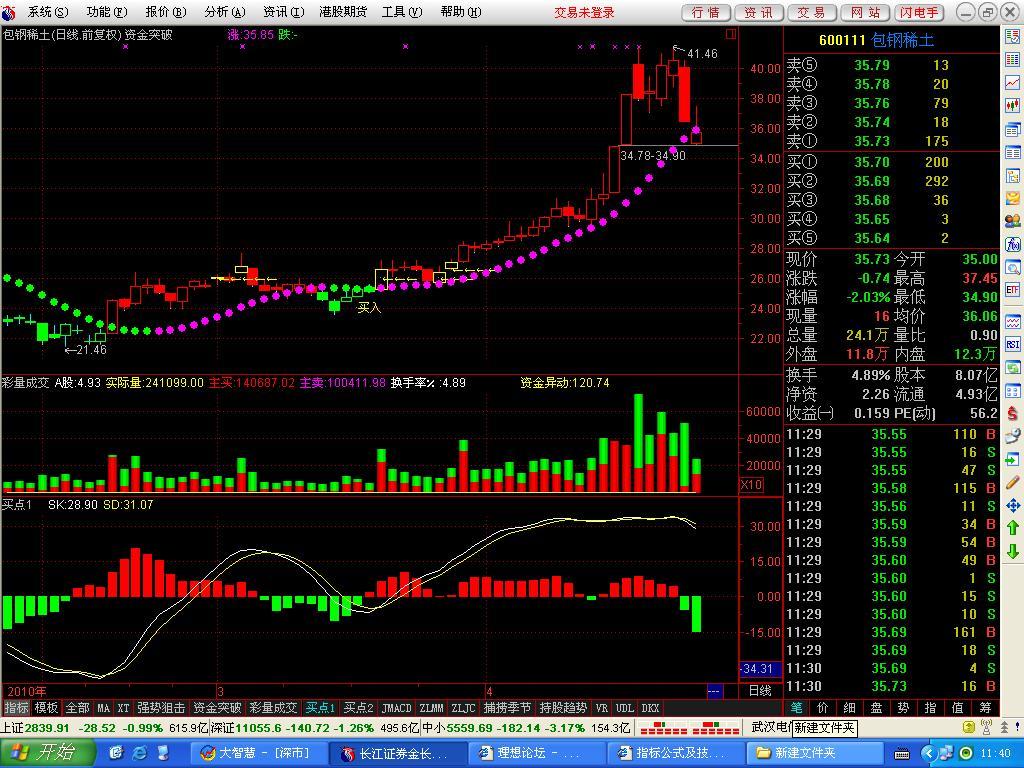The height and width of the screenshot is (768, 1024).
Task: Click the ETF icon in right sidebar
Action: (1012, 290)
